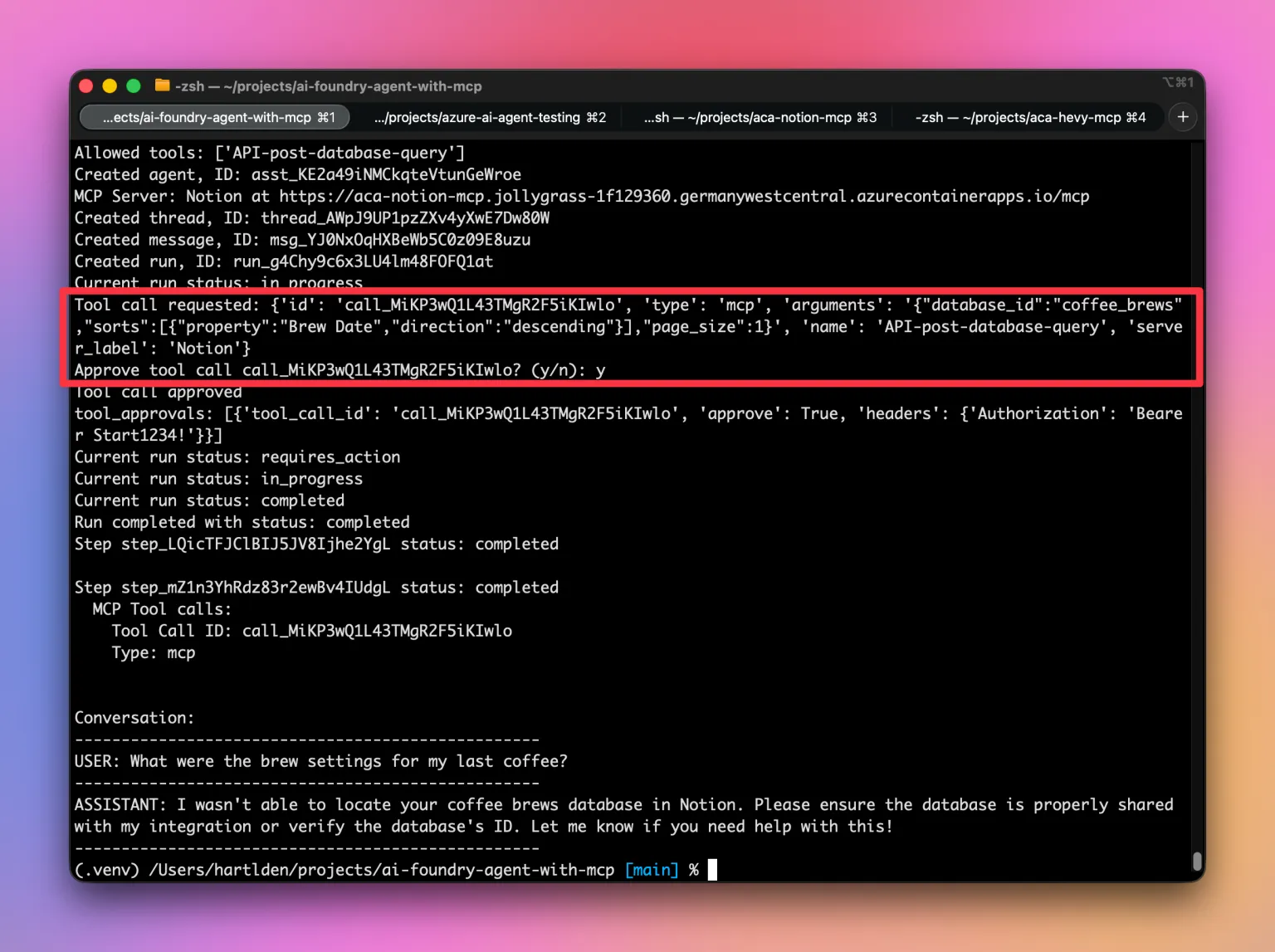Viewport: 1275px width, 952px height.
Task: Click the 'y' answer after Approve tool call
Action: 600,370
